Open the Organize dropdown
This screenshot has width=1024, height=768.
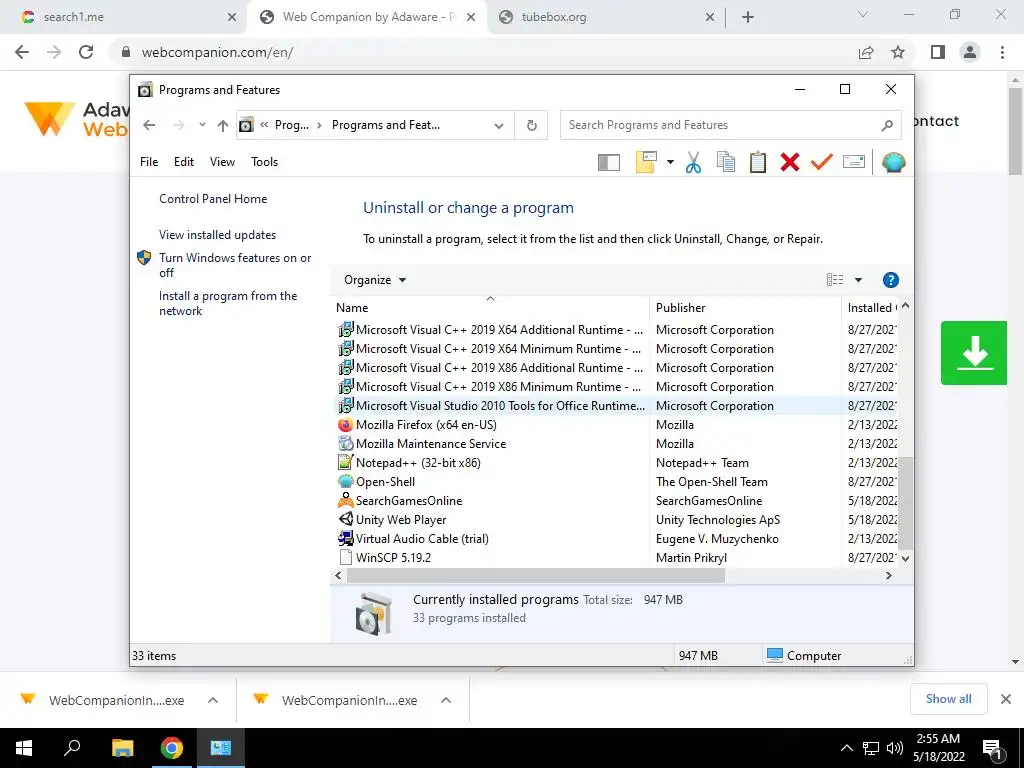click(375, 280)
